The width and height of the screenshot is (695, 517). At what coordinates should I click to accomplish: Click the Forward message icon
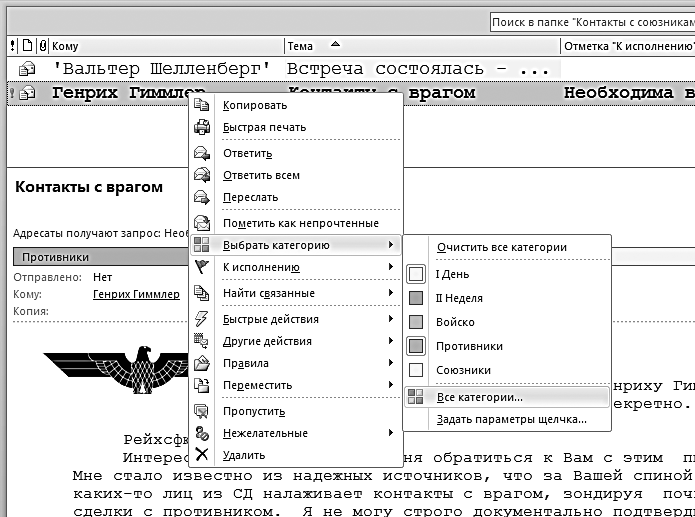point(202,198)
